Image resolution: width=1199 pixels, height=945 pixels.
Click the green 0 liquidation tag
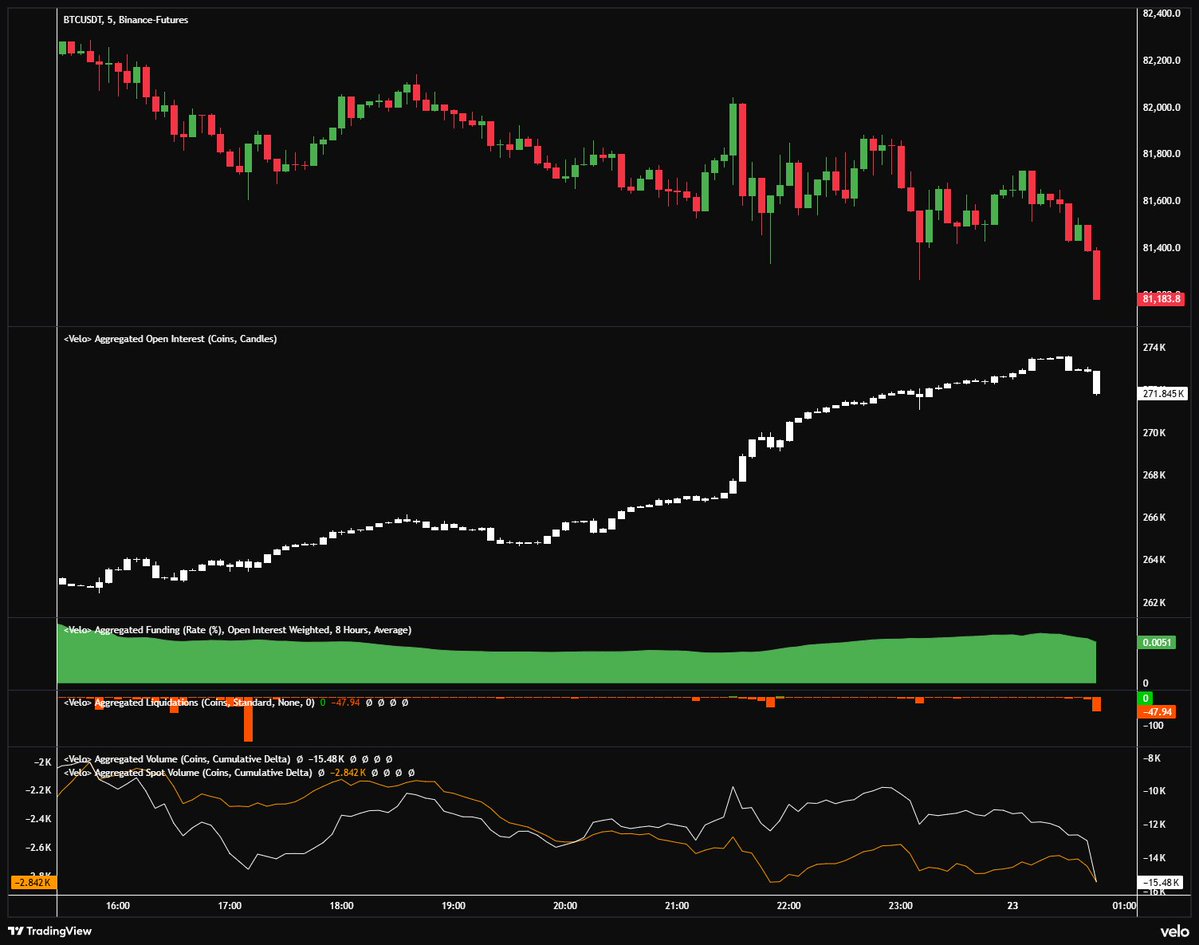1145,698
